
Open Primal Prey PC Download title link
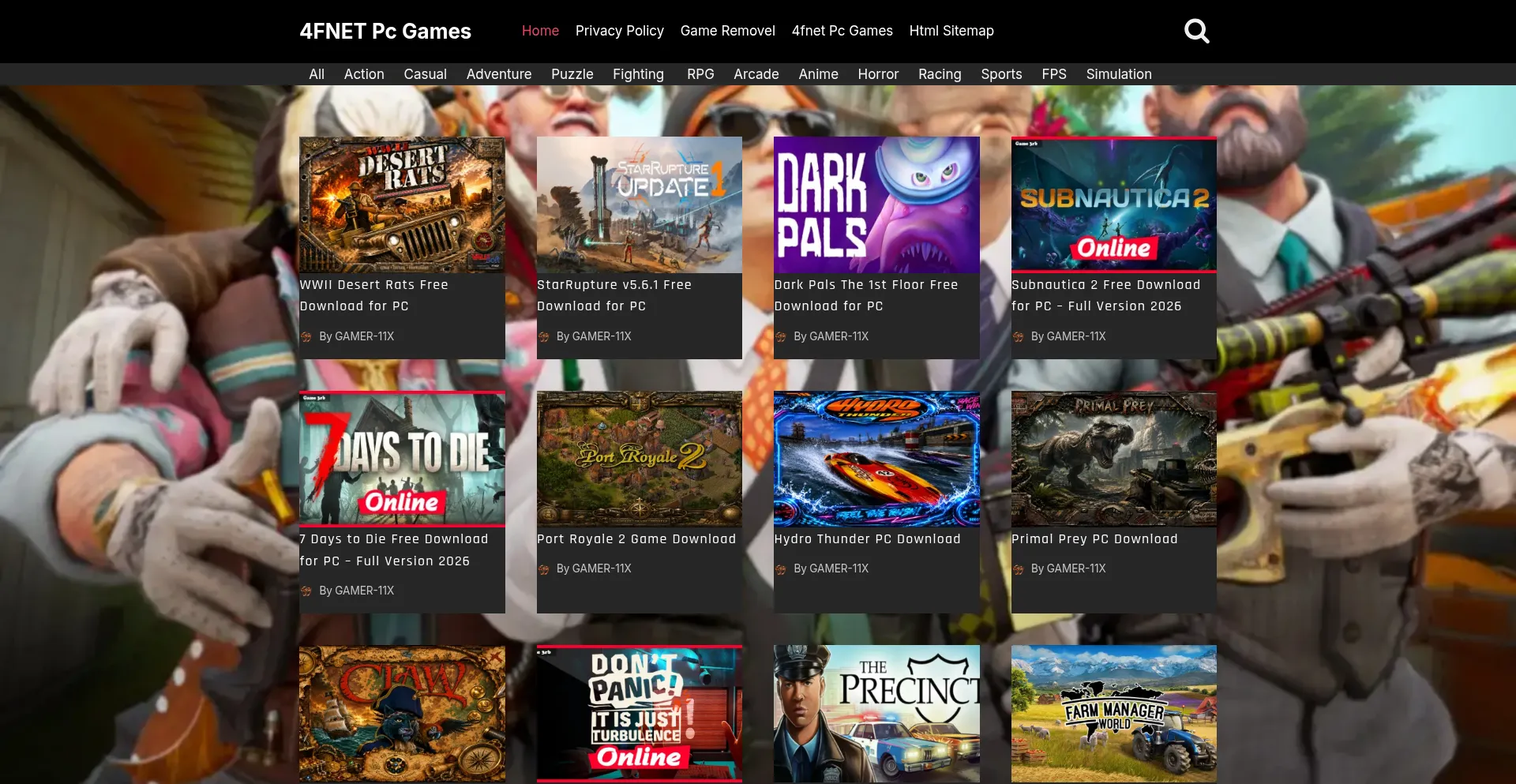tap(1094, 539)
